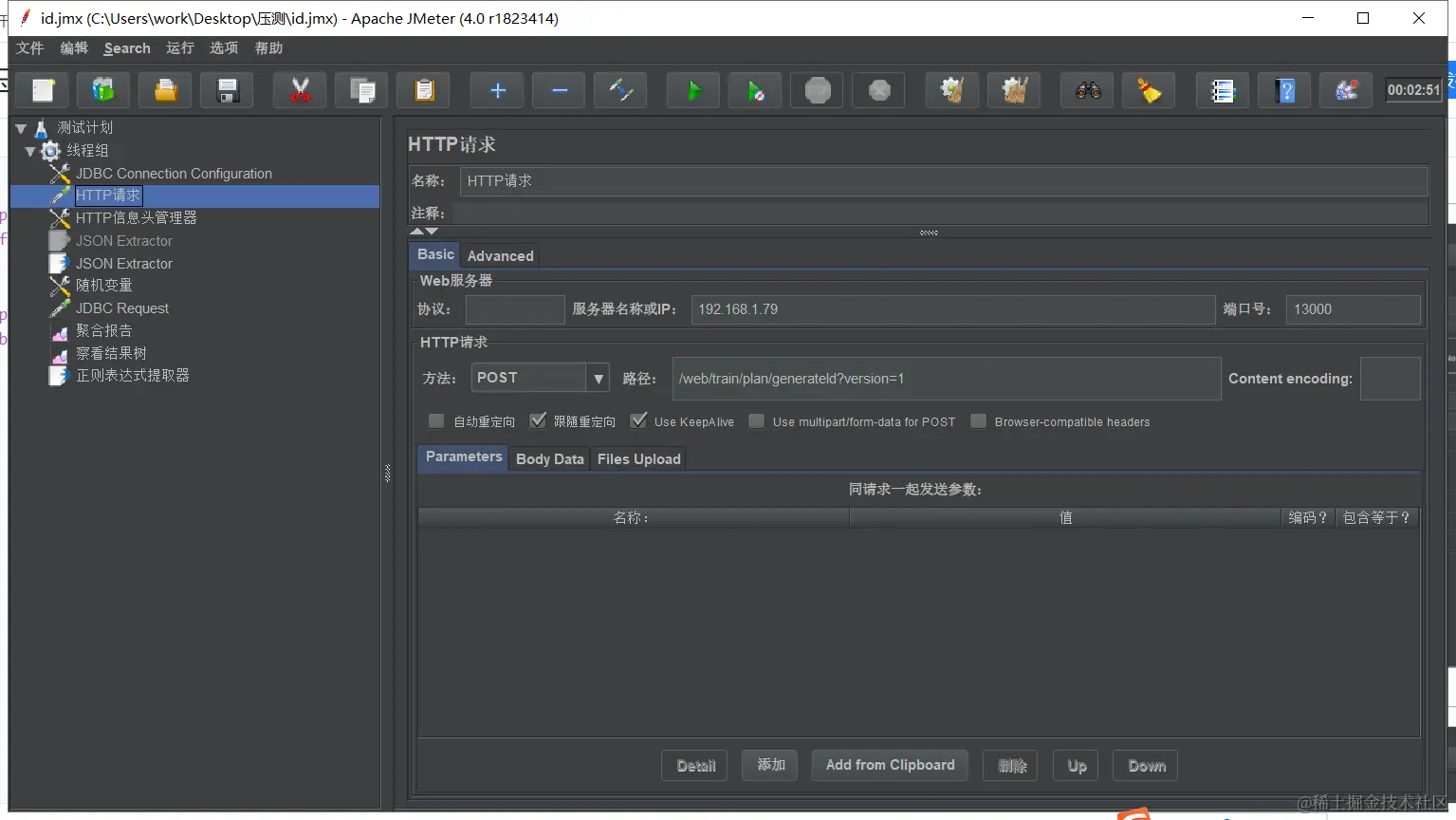Open the 文件 menu
Screen dimensions: 1456x820
tap(30, 48)
